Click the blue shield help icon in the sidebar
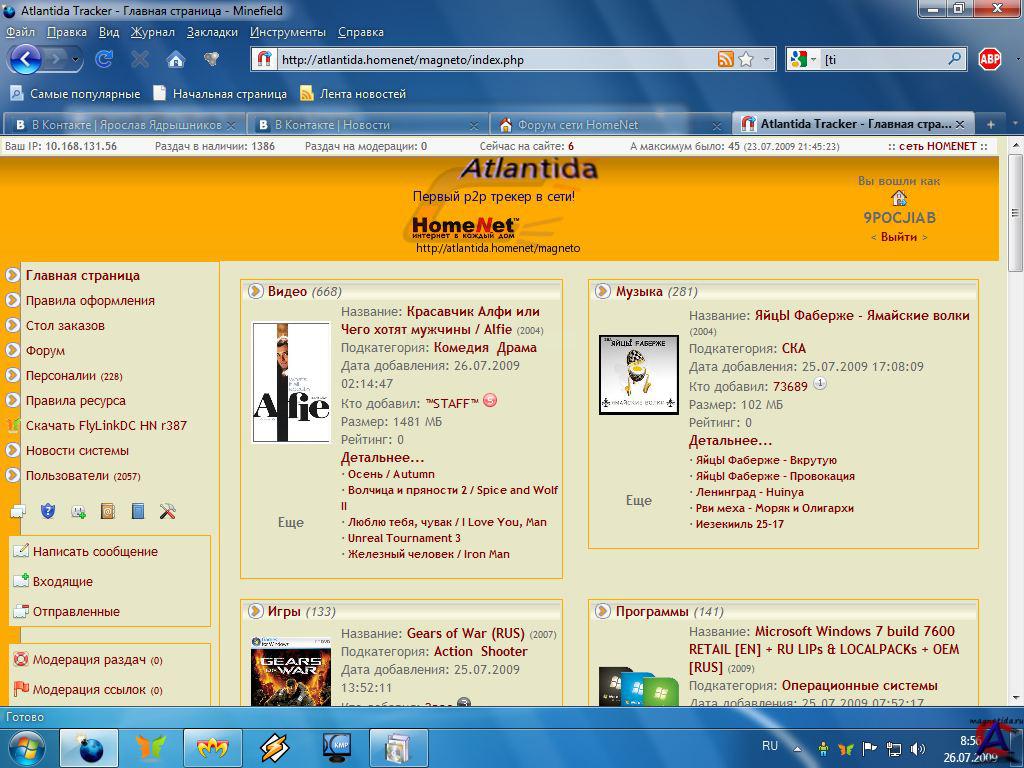Image resolution: width=1024 pixels, height=768 pixels. [47, 512]
